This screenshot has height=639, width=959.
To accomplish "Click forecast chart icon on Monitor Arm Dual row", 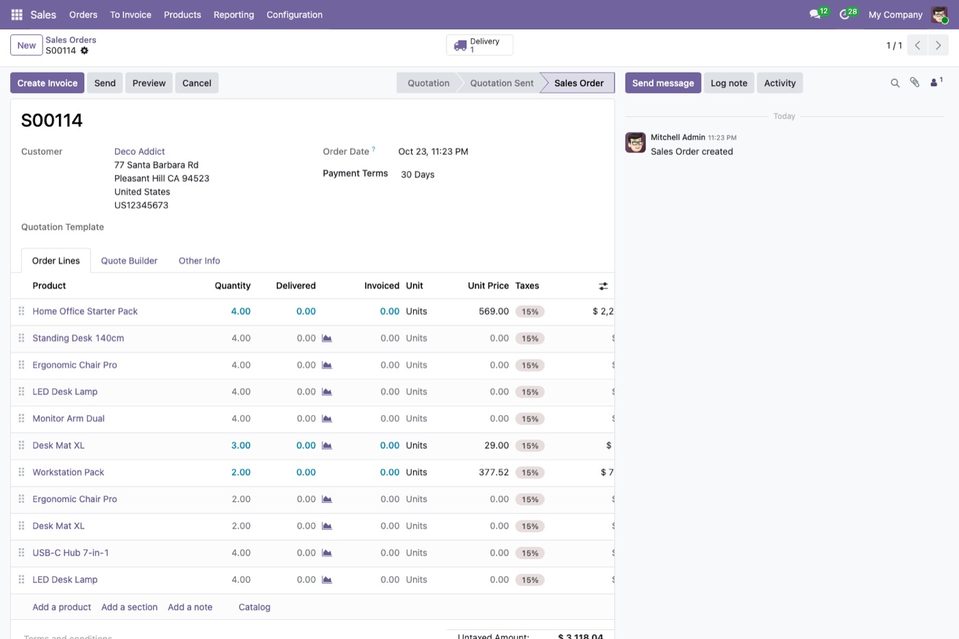I will point(327,419).
